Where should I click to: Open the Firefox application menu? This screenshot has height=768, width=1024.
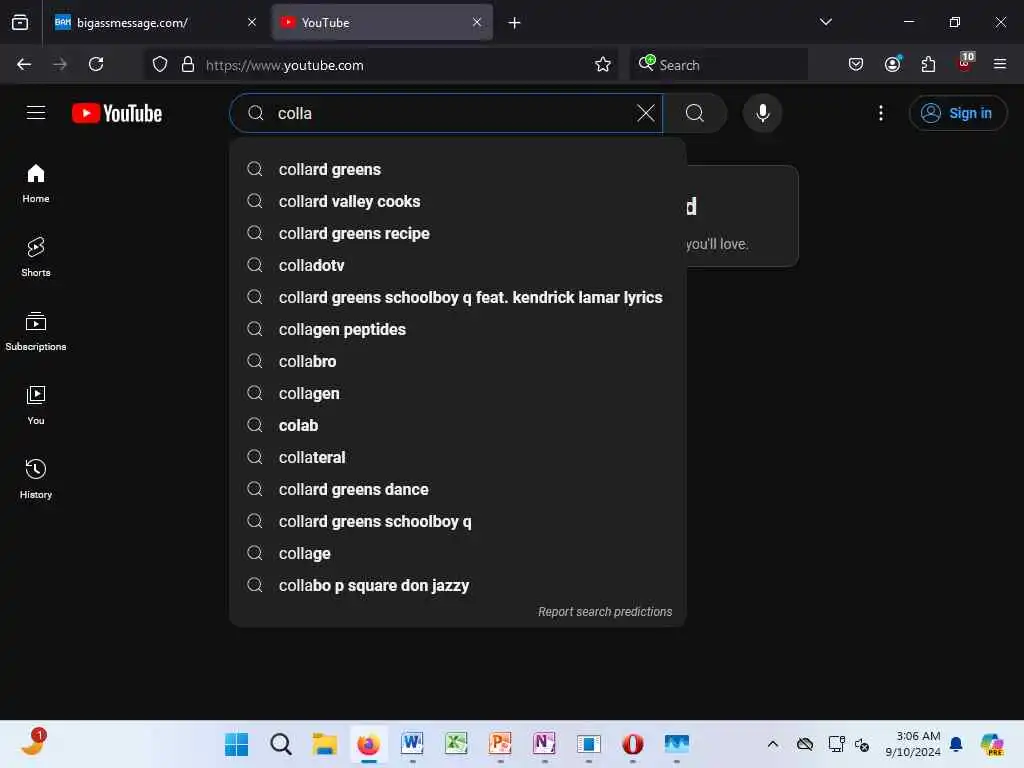click(x=1000, y=64)
